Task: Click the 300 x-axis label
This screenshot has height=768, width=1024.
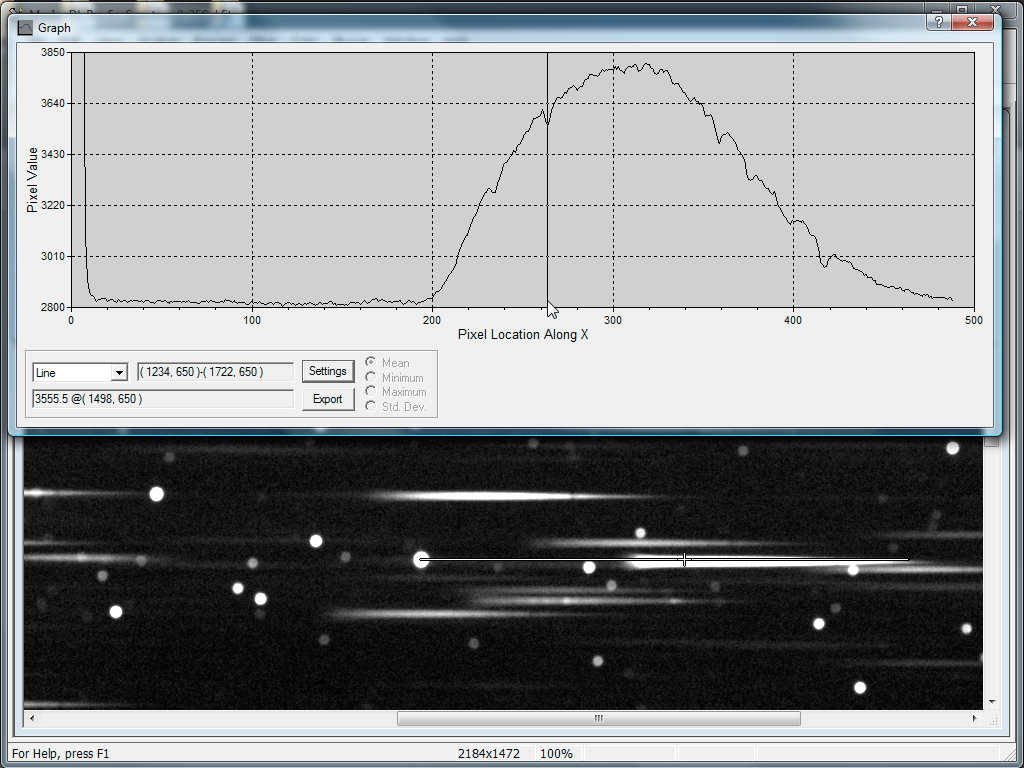Action: point(613,320)
